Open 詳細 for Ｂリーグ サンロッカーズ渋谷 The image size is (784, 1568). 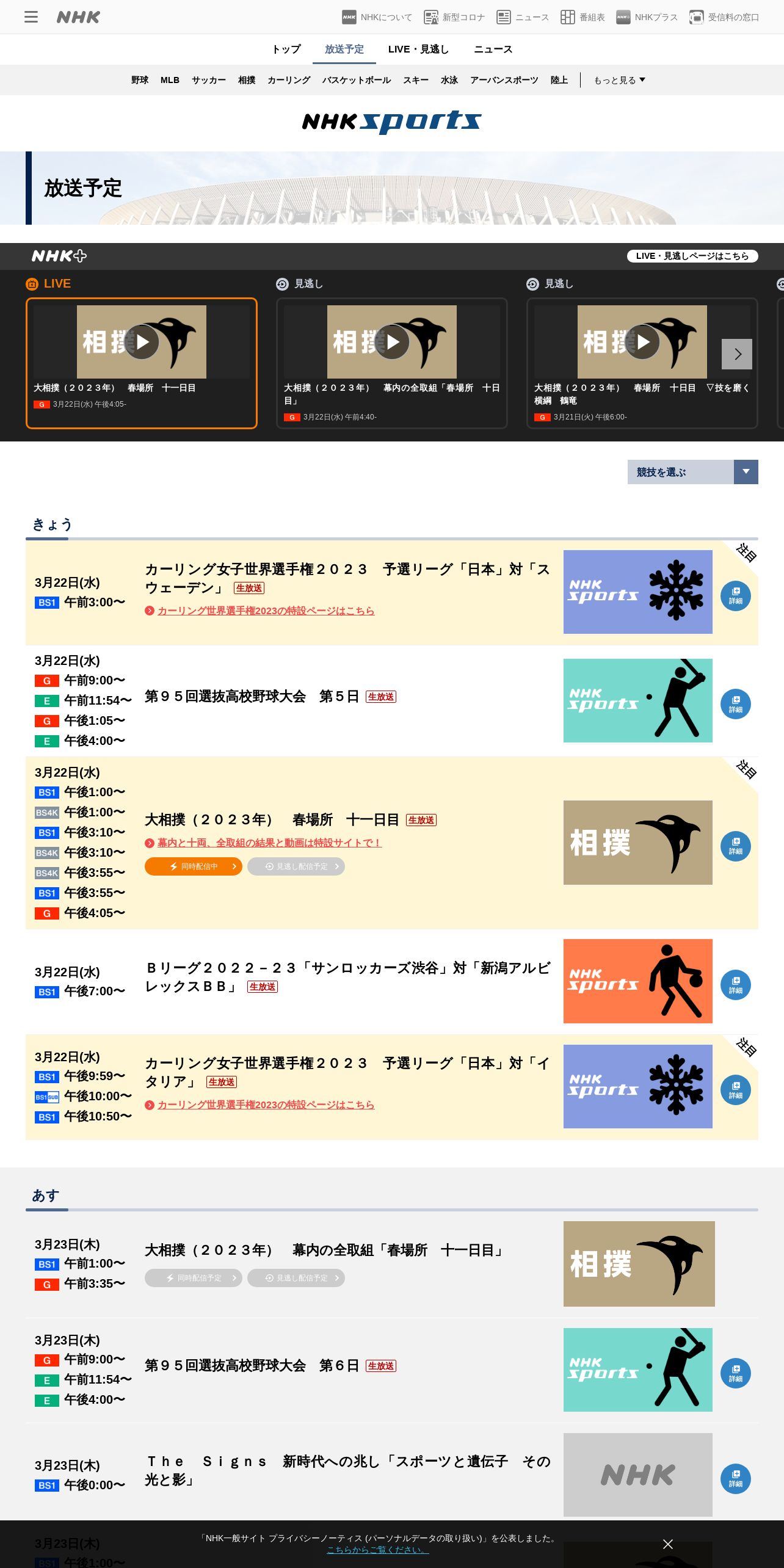point(736,985)
